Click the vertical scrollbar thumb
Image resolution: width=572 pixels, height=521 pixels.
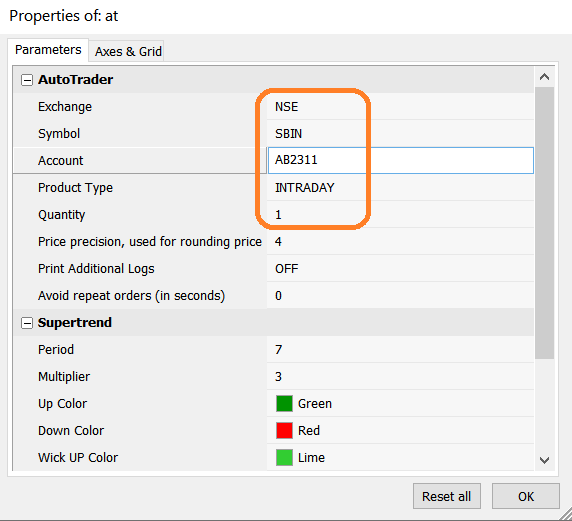tap(544, 223)
